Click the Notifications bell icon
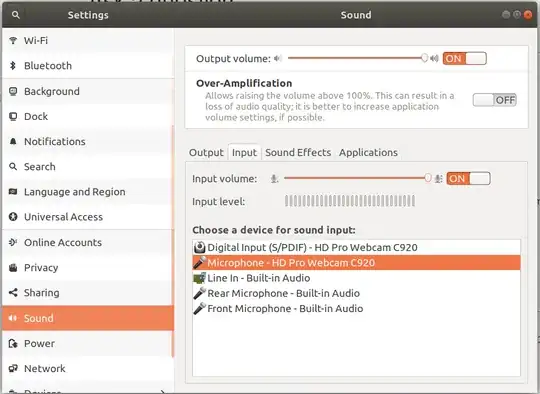Image resolution: width=540 pixels, height=394 pixels. [13, 141]
